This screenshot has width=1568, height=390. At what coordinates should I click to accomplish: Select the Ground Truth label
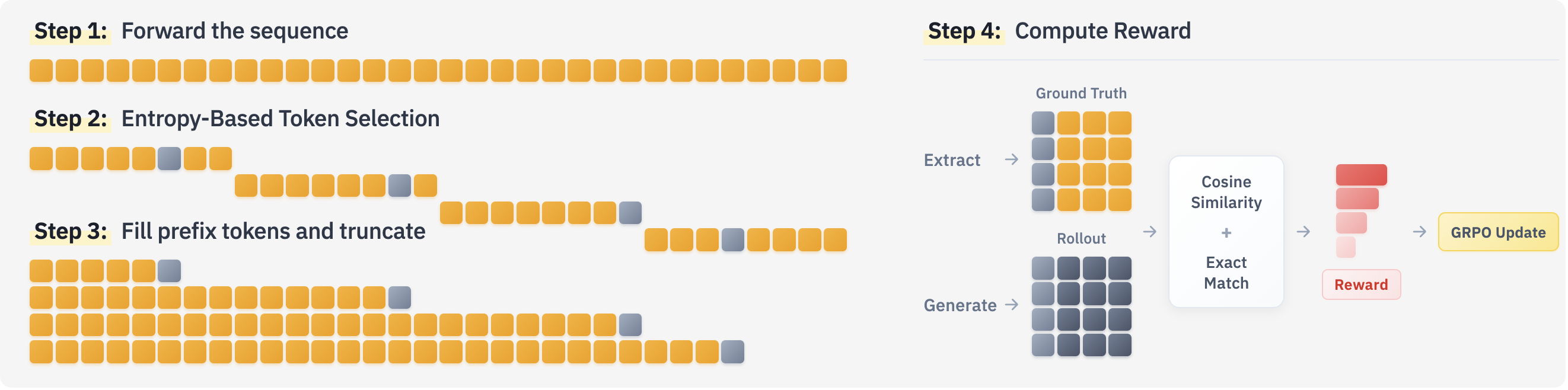(x=1081, y=94)
